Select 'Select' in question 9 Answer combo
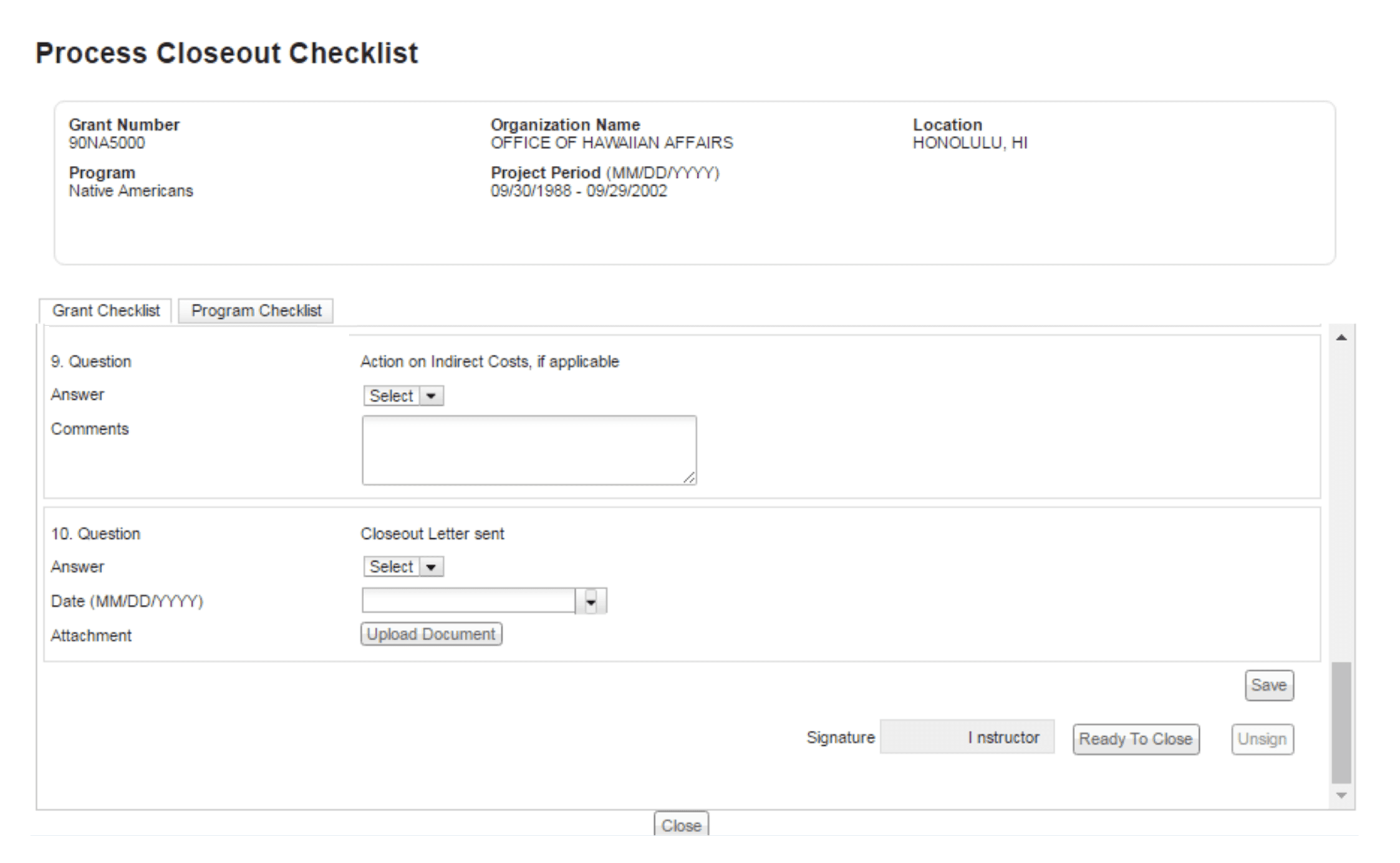The height and width of the screenshot is (863, 1400). (x=390, y=395)
